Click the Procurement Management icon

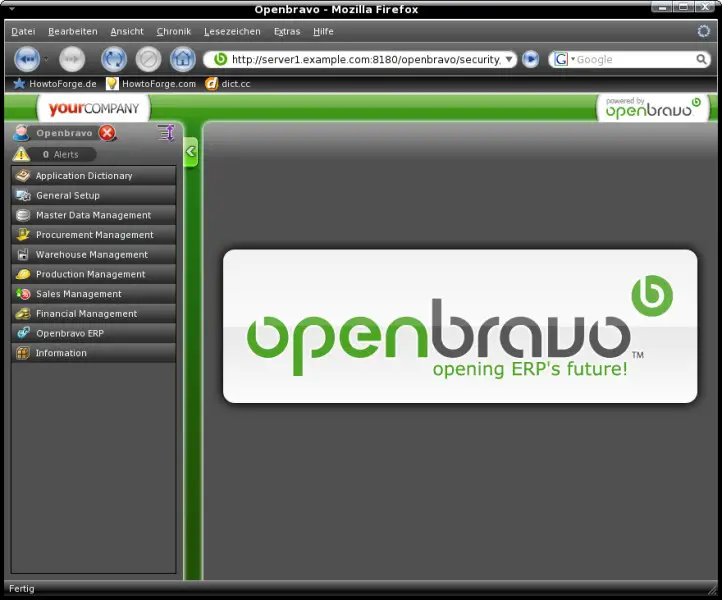tap(23, 235)
